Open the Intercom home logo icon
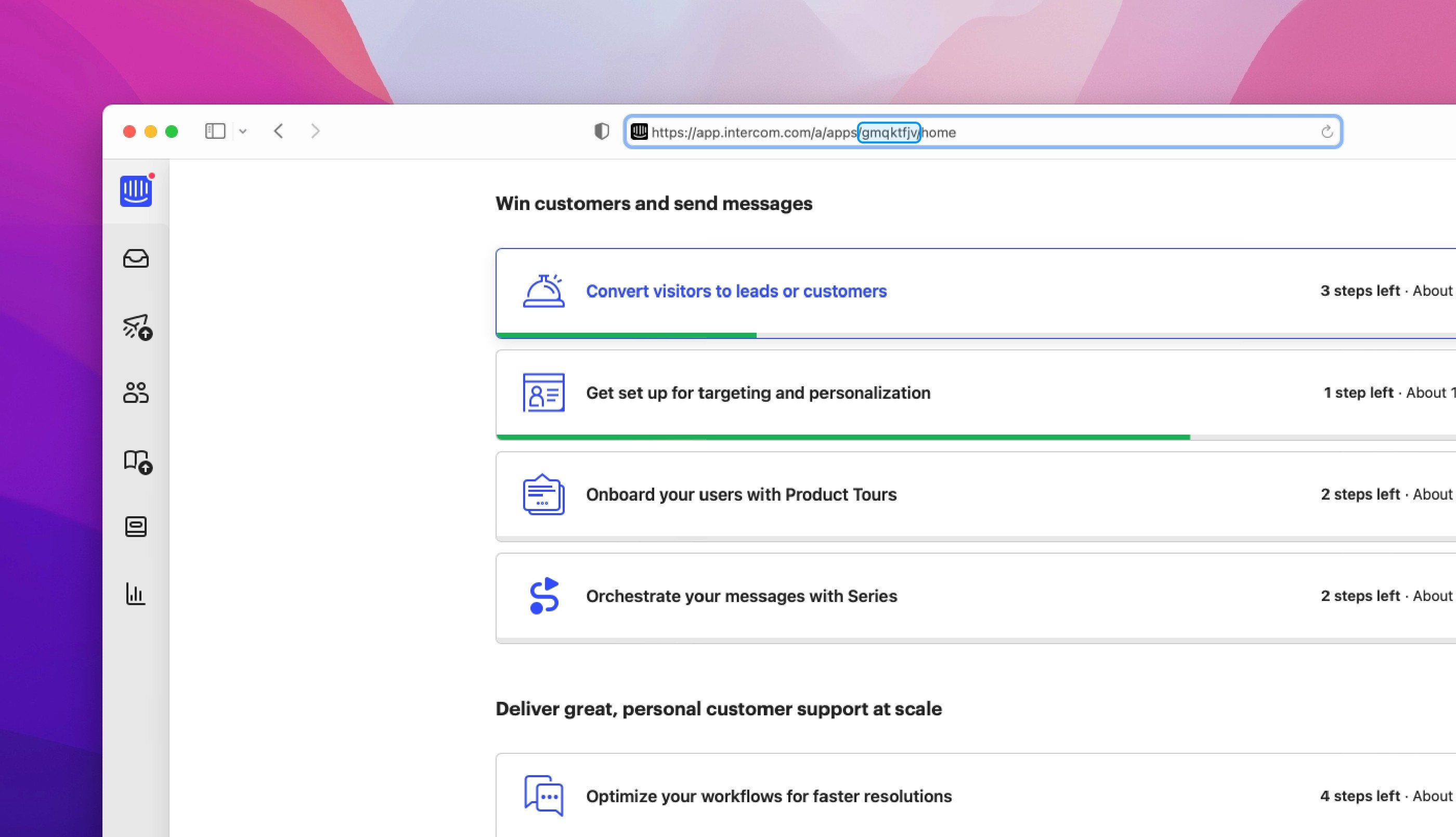The image size is (1456, 837). 136,191
